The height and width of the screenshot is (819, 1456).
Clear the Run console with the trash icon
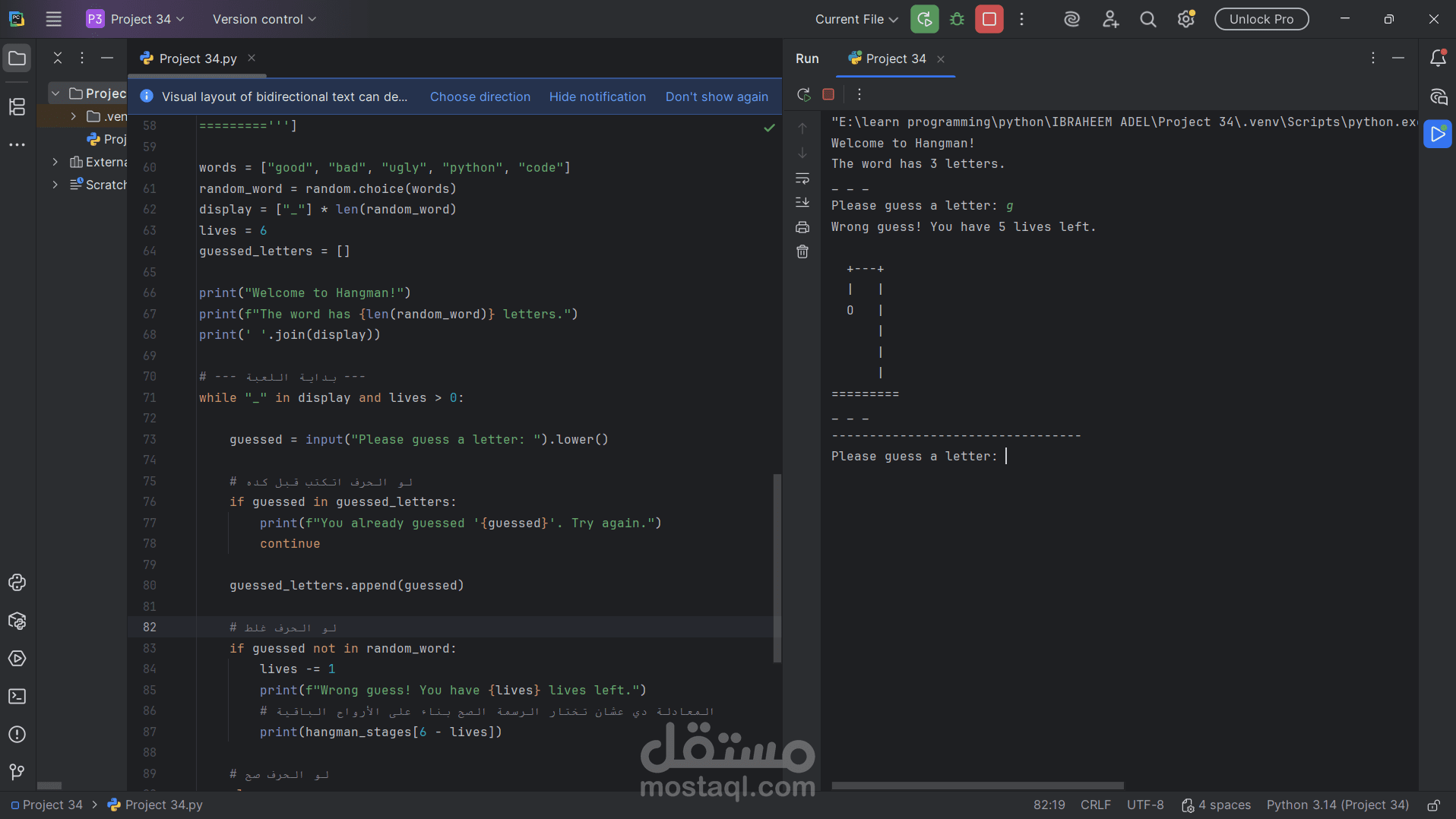point(802,251)
